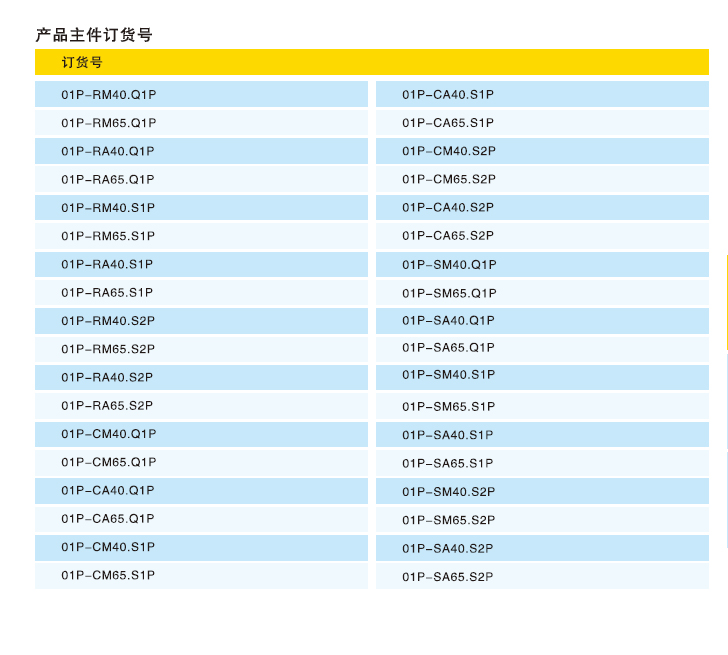Screen dimensions: 728x655
Task: Select order number 01P-CA65.Q1P
Action: 108,518
